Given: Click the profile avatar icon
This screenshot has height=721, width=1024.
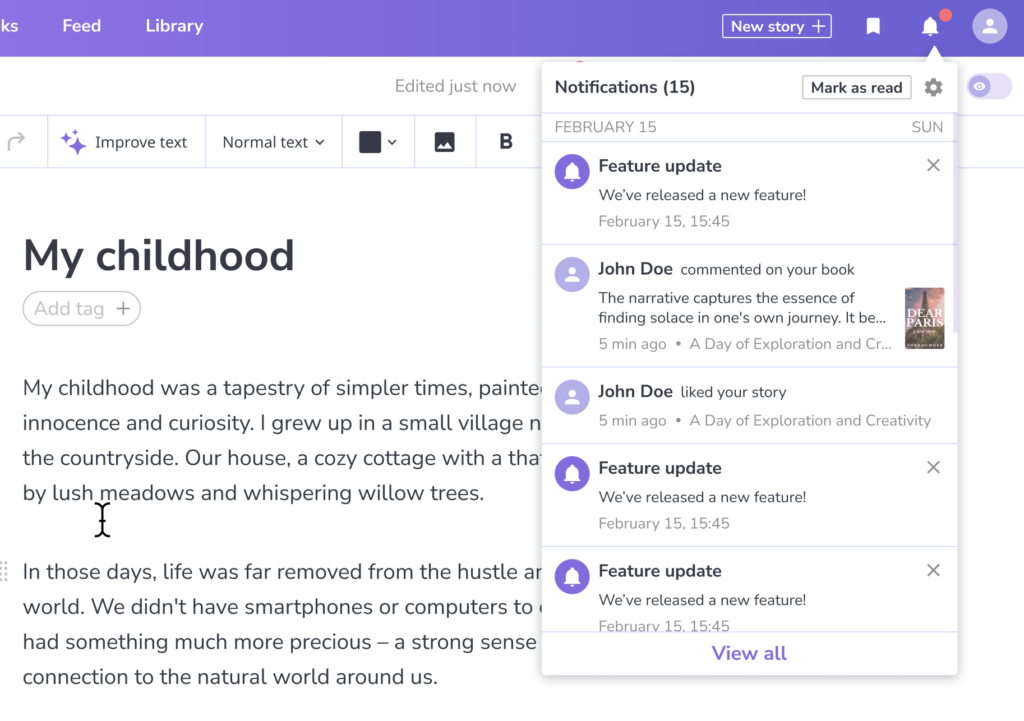Looking at the screenshot, I should tap(988, 26).
